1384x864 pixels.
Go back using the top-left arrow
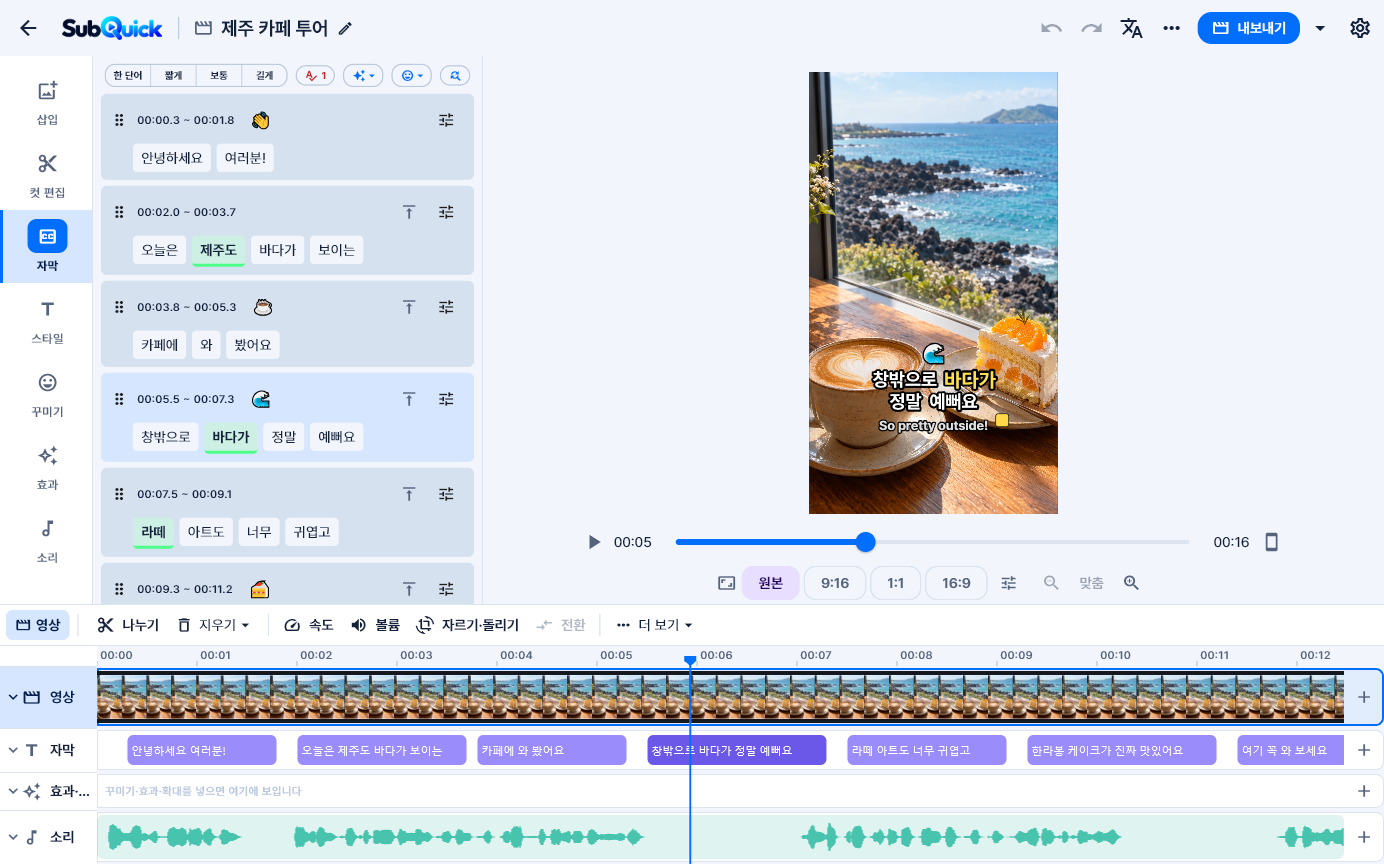[28, 28]
